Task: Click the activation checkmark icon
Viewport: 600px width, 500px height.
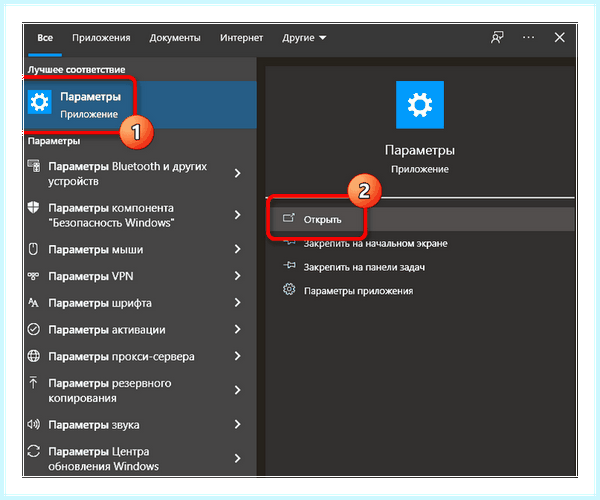Action: [34, 329]
